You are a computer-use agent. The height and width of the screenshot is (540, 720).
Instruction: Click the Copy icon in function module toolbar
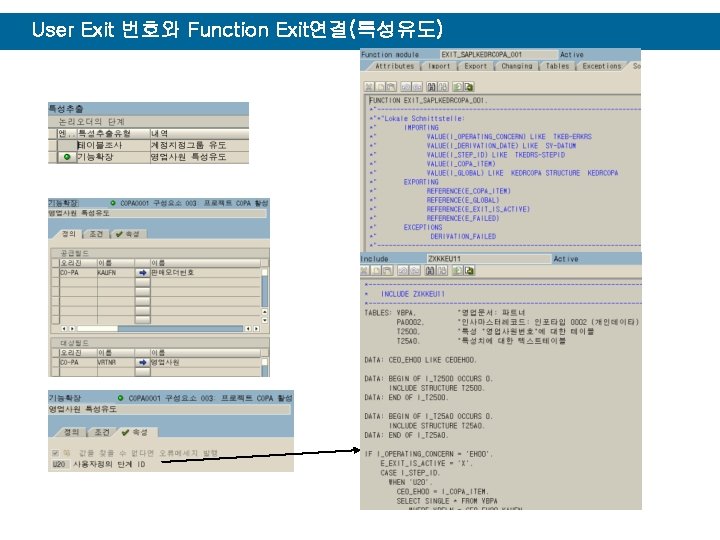coord(380,86)
